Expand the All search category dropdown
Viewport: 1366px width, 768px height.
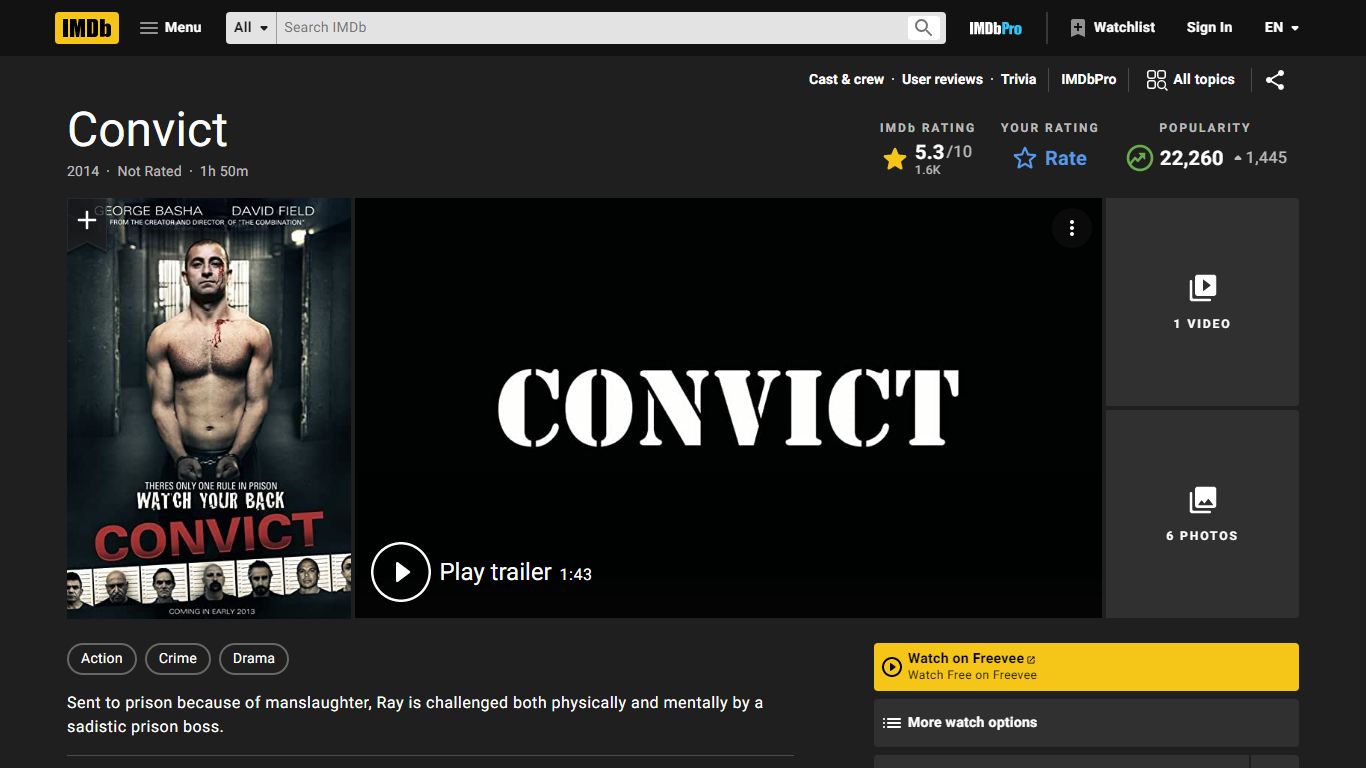pos(252,28)
